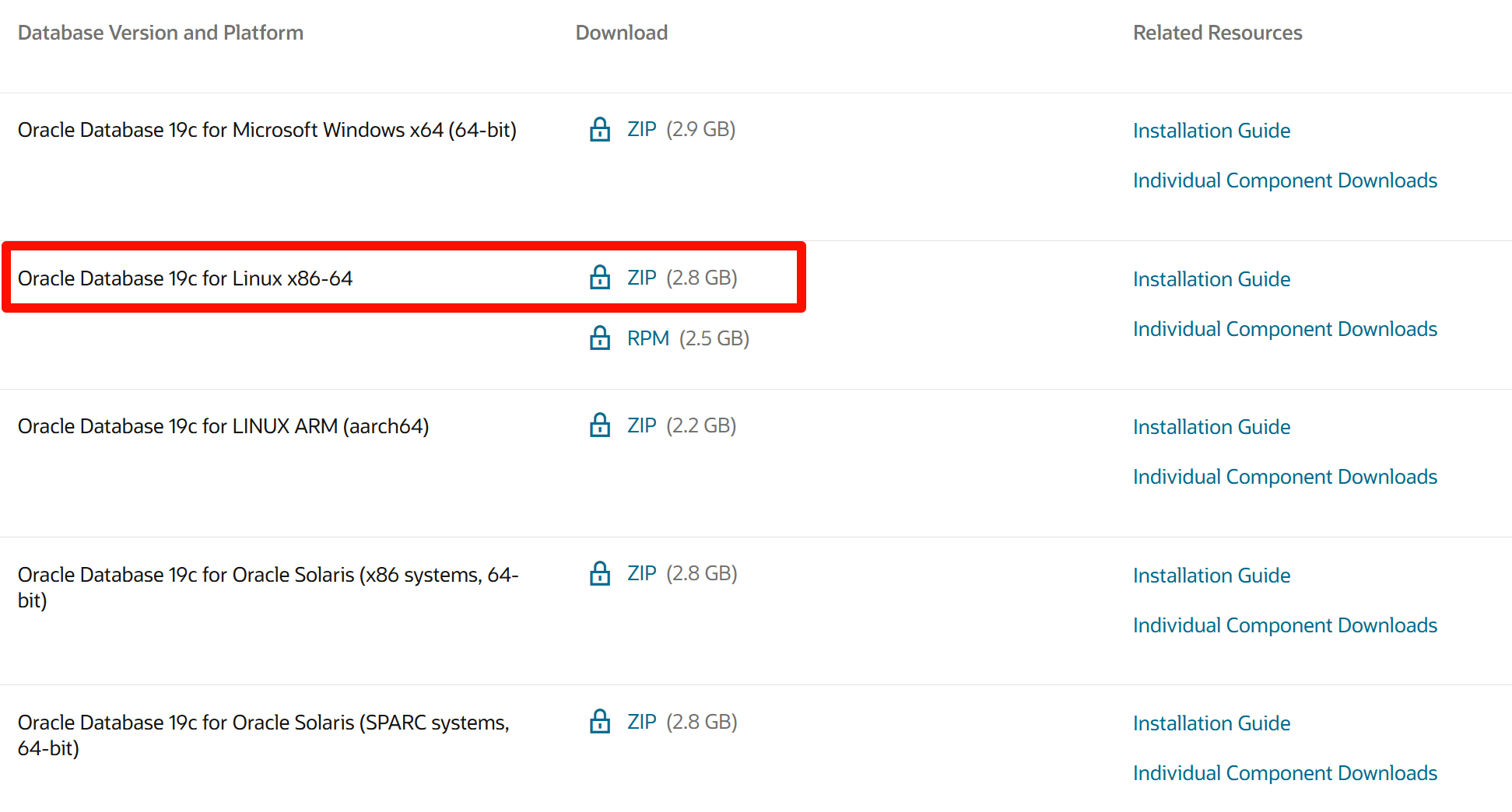Open Installation Guide for Windows x64

point(1211,131)
